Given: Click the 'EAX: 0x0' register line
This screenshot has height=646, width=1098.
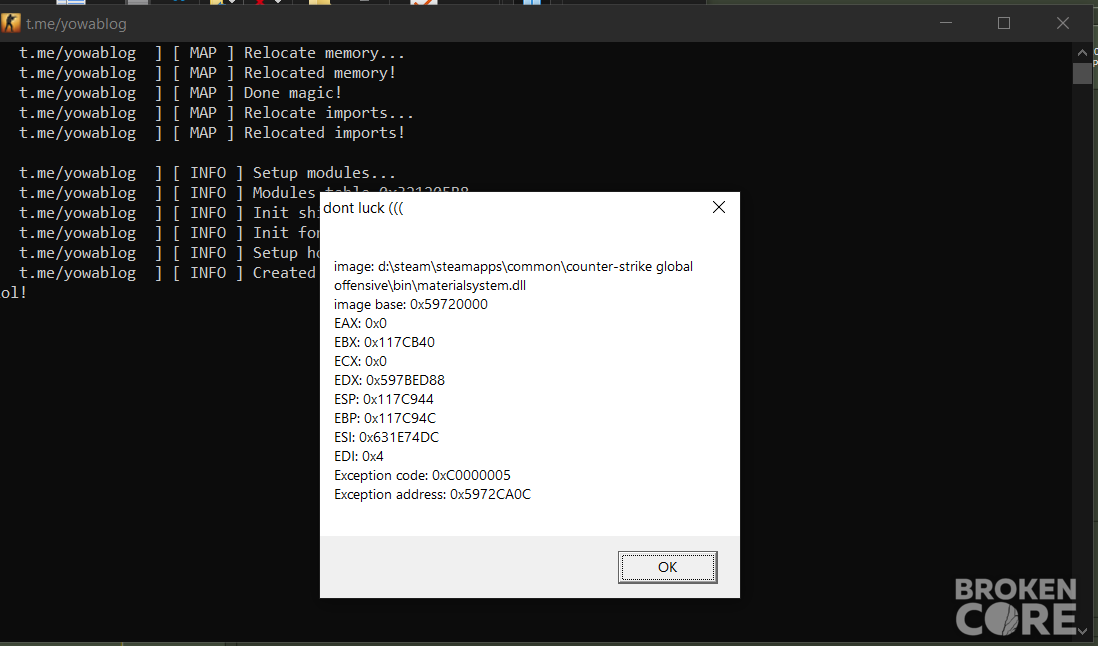Looking at the screenshot, I should [x=360, y=323].
